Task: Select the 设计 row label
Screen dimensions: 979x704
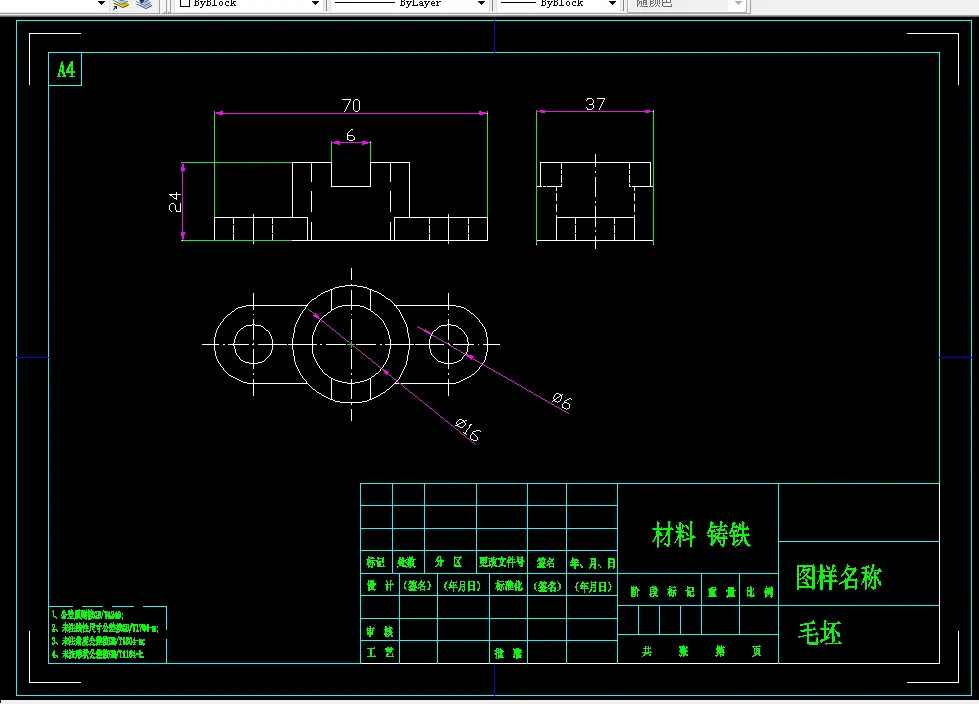Action: tap(380, 585)
